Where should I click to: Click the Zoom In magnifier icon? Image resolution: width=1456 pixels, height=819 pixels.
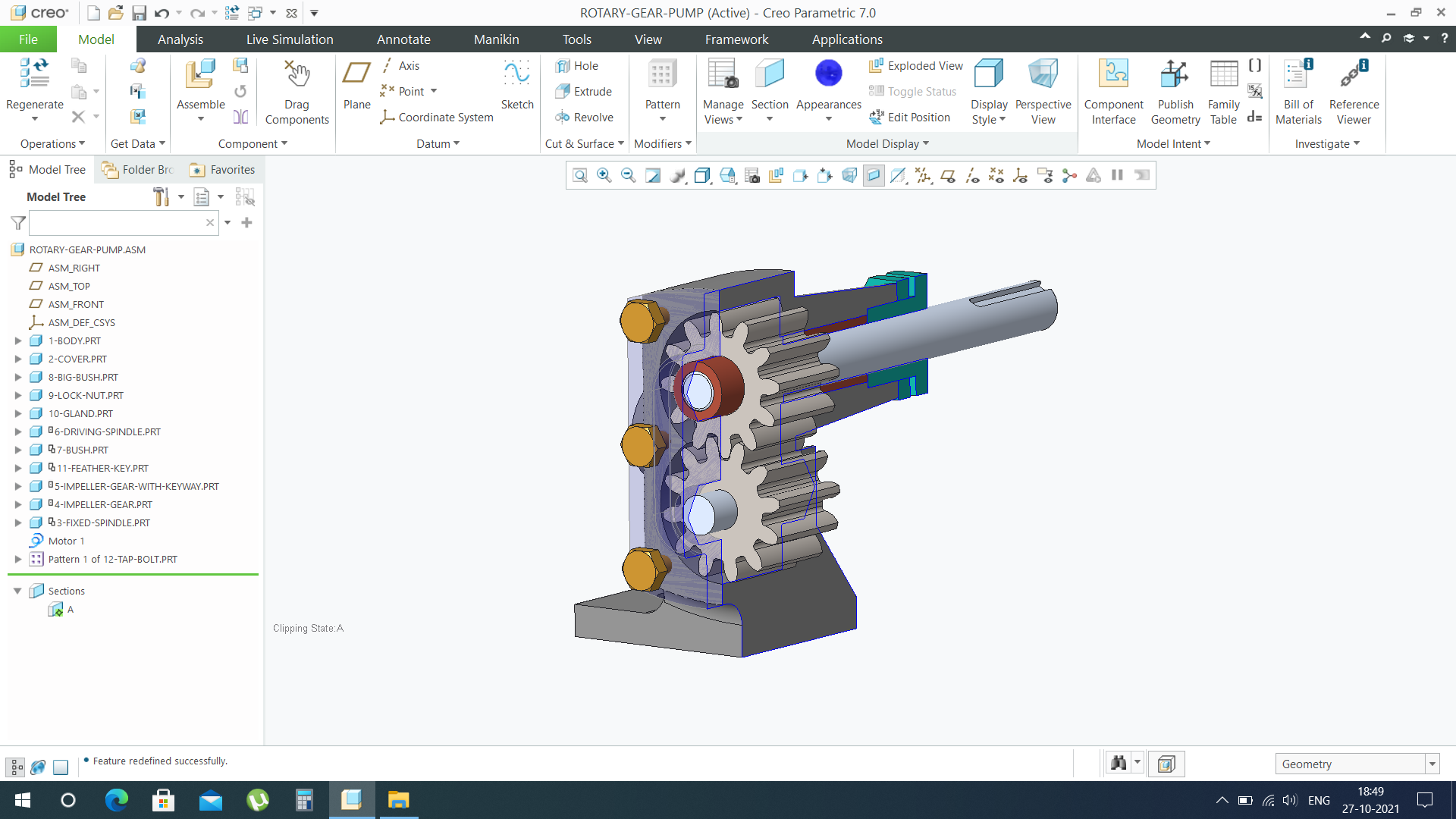tap(604, 176)
